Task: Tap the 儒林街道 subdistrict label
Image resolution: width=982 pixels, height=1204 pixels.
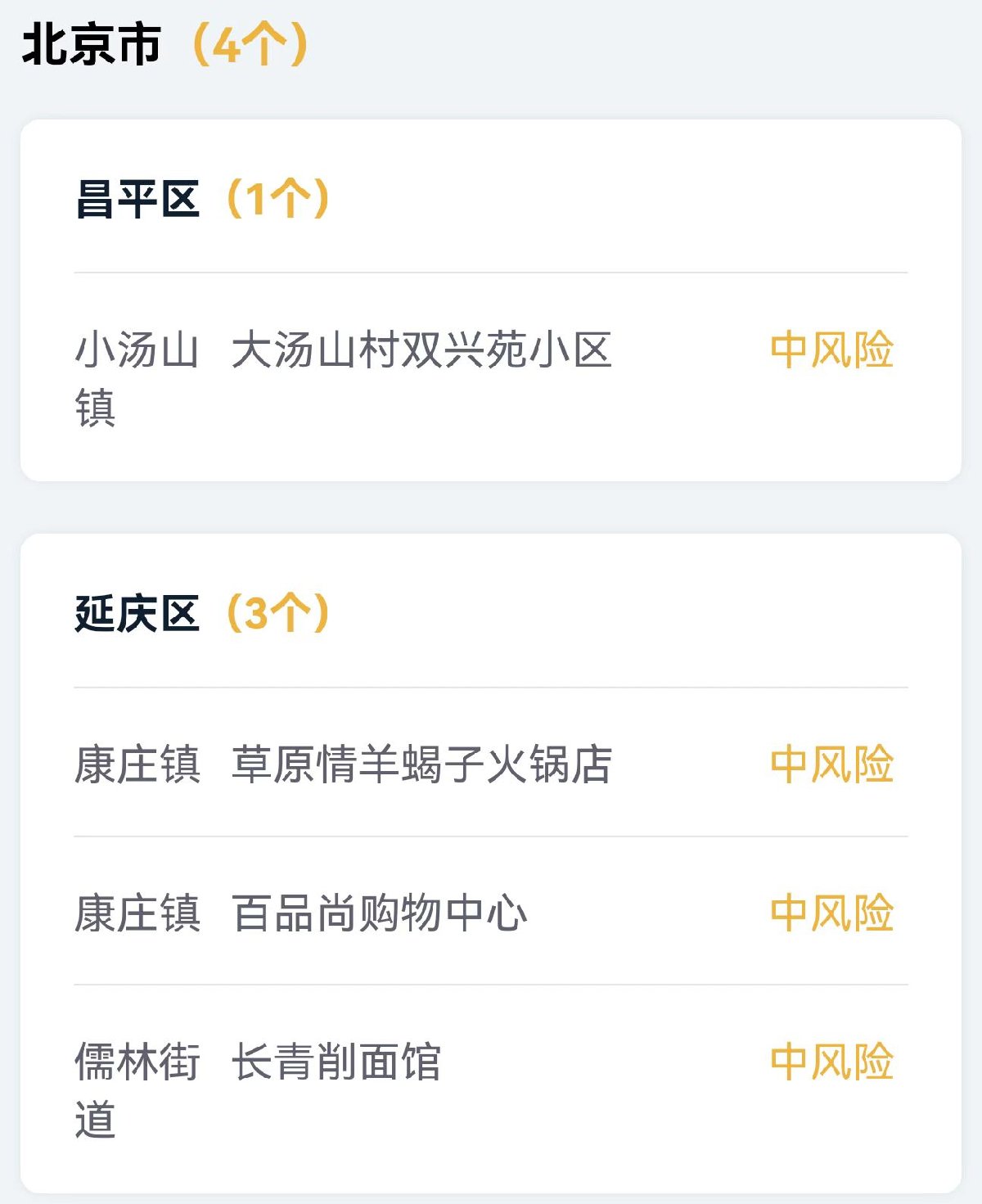Action: point(137,1089)
